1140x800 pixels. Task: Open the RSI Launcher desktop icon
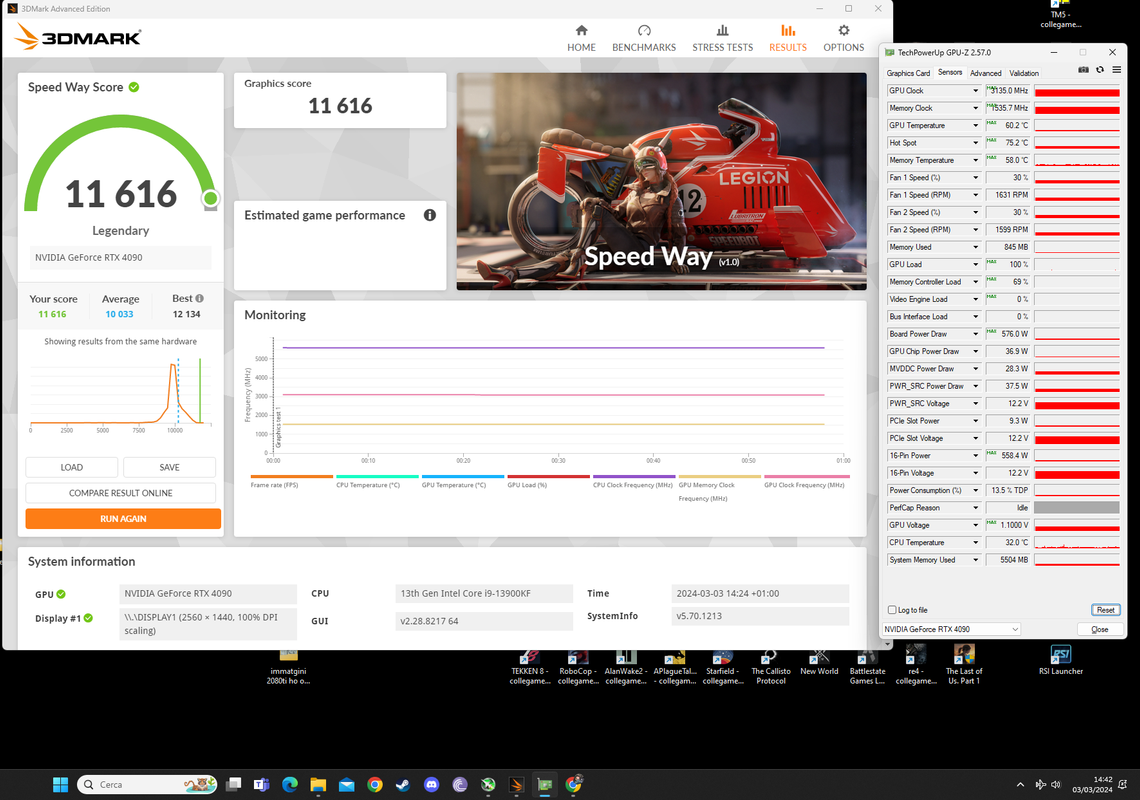(1061, 660)
